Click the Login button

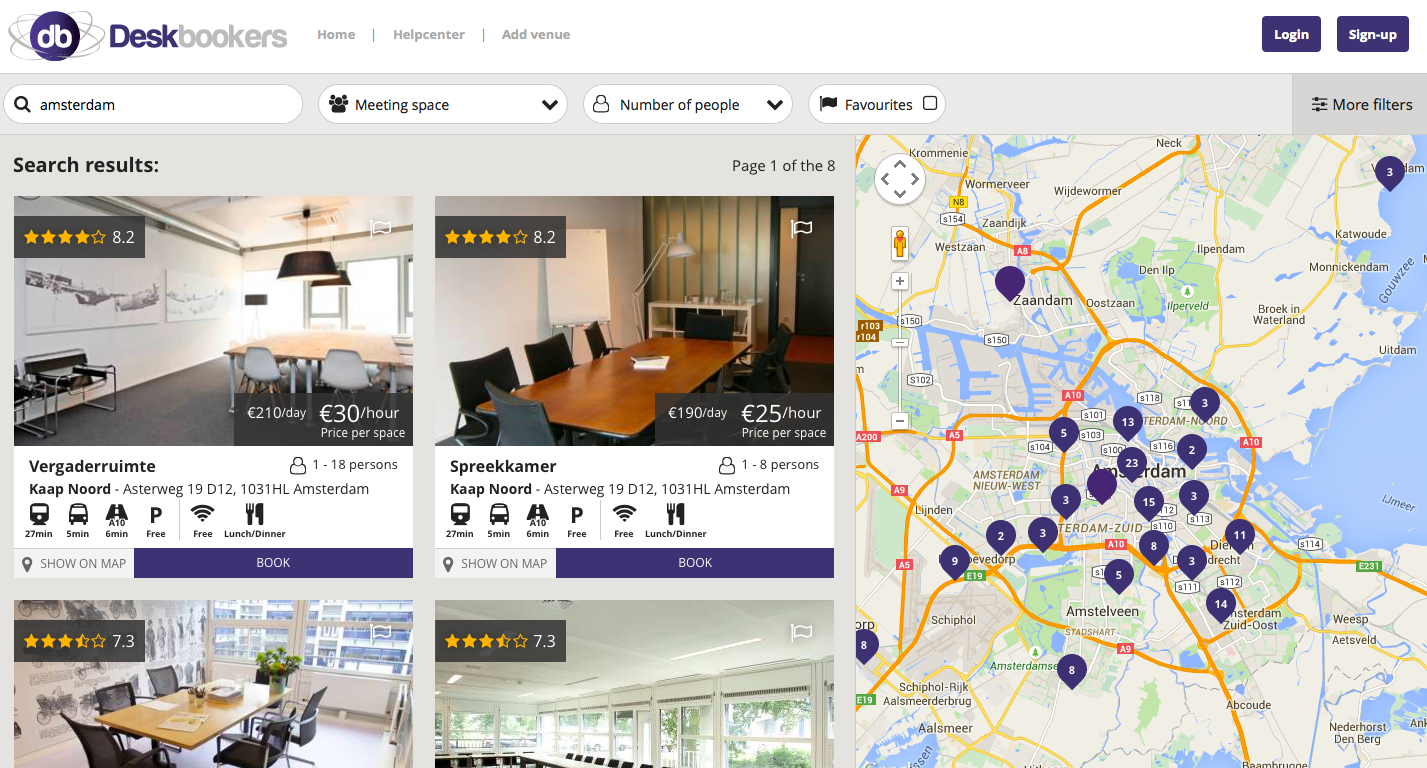[1291, 34]
